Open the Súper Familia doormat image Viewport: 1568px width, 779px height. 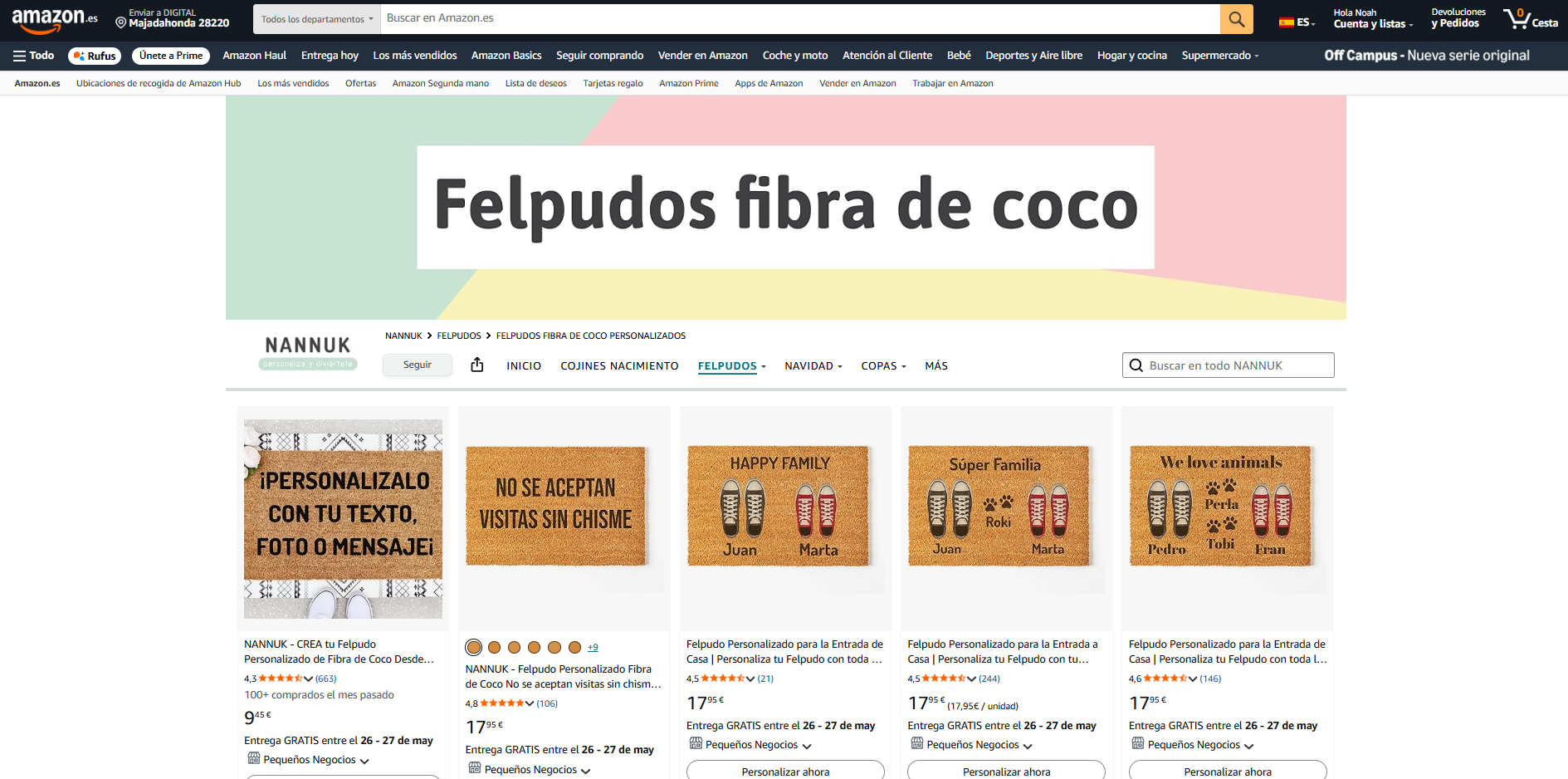1006,518
